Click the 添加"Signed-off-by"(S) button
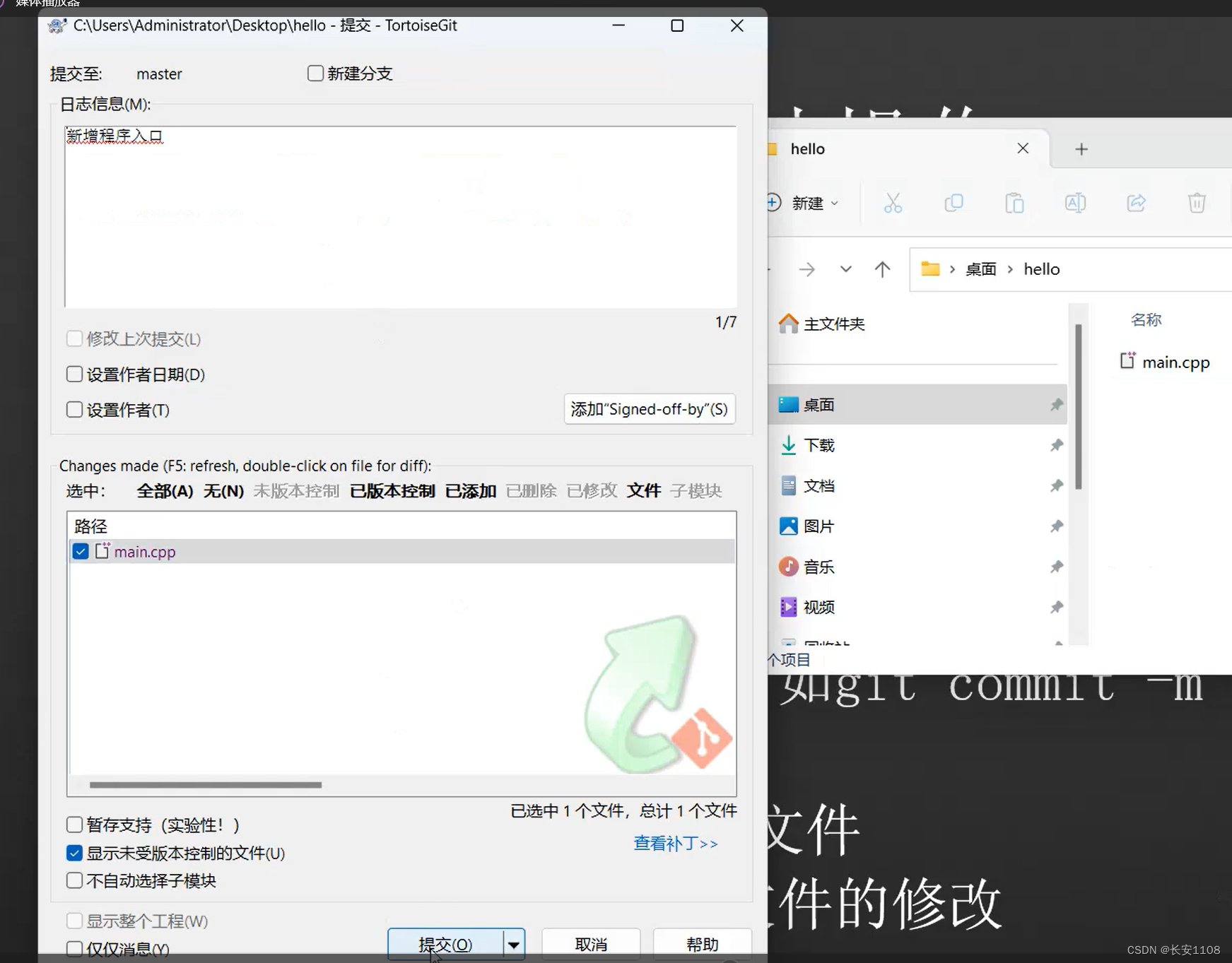This screenshot has height=963, width=1232. pos(649,409)
